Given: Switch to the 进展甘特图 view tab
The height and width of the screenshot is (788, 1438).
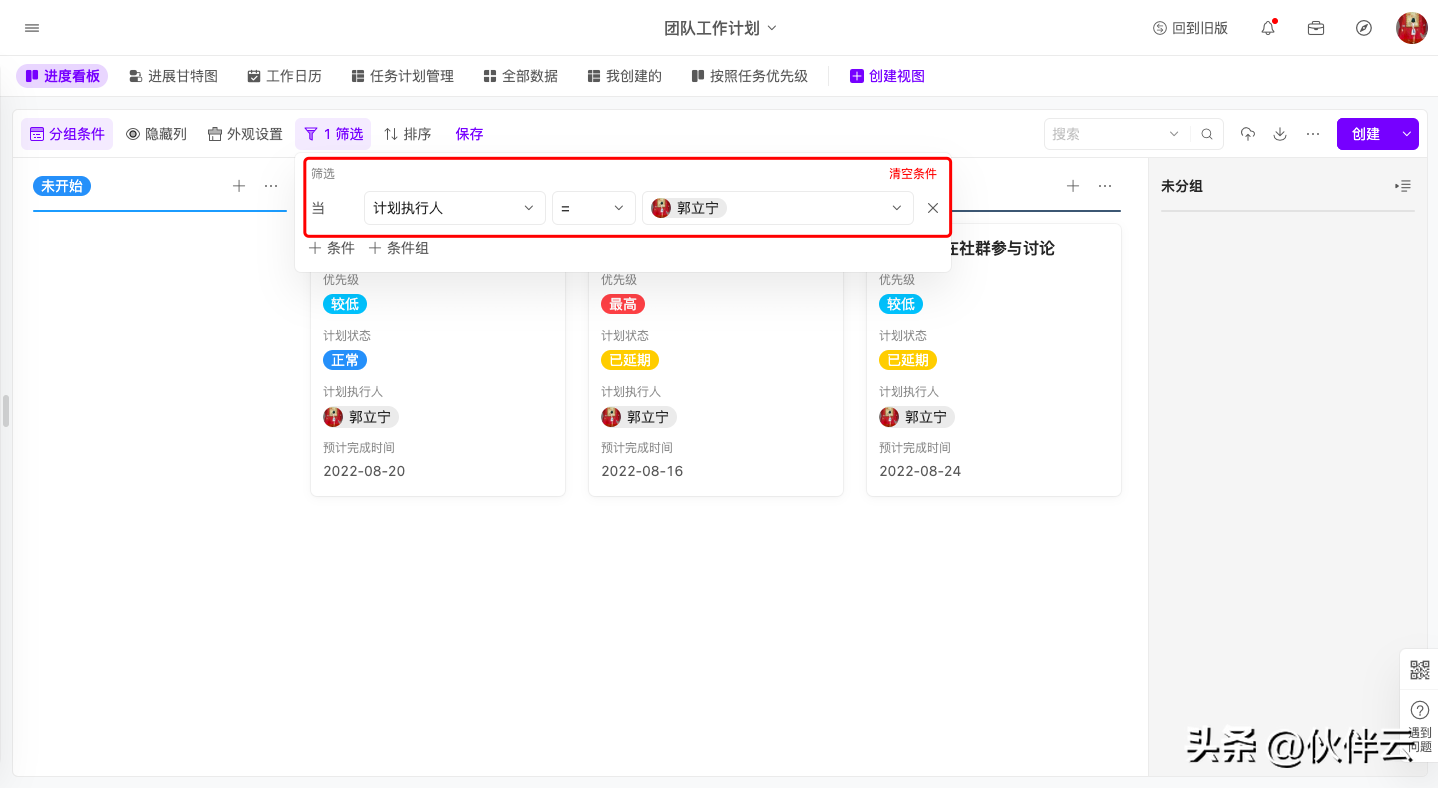Looking at the screenshot, I should (x=173, y=76).
